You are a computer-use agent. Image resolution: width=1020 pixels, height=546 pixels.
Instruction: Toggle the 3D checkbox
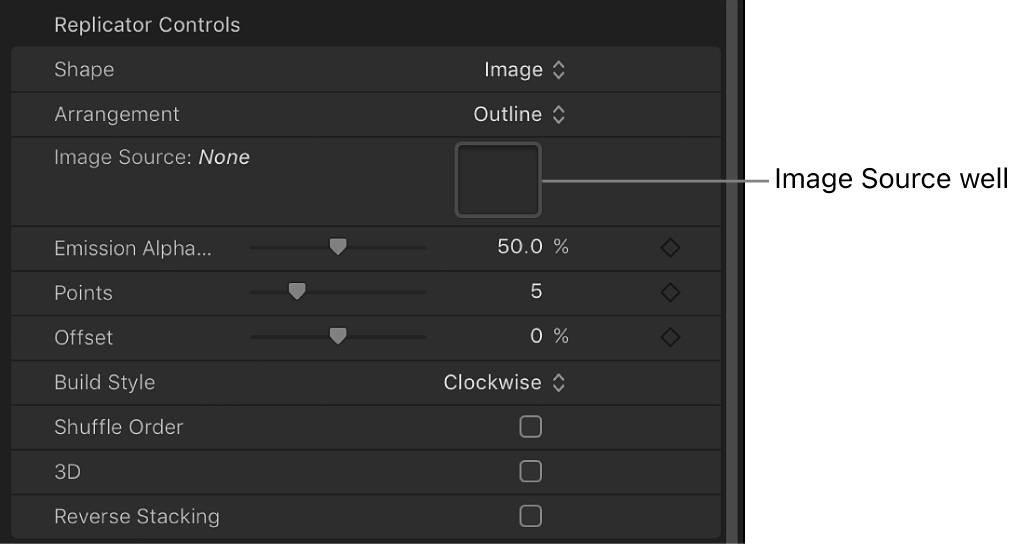click(x=531, y=471)
